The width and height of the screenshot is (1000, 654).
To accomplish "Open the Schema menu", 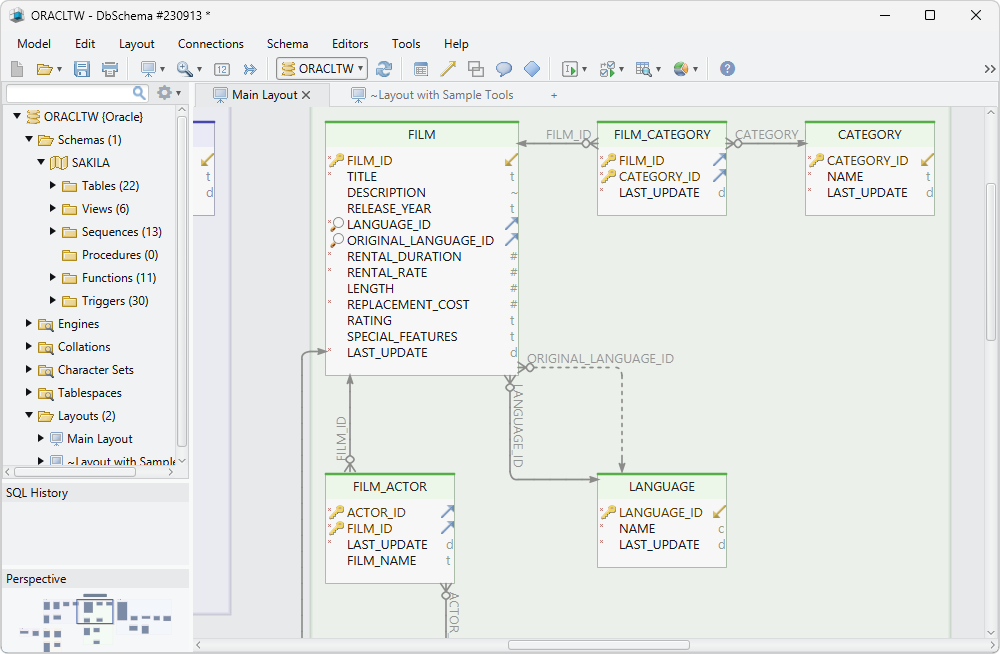I will pyautogui.click(x=287, y=43).
